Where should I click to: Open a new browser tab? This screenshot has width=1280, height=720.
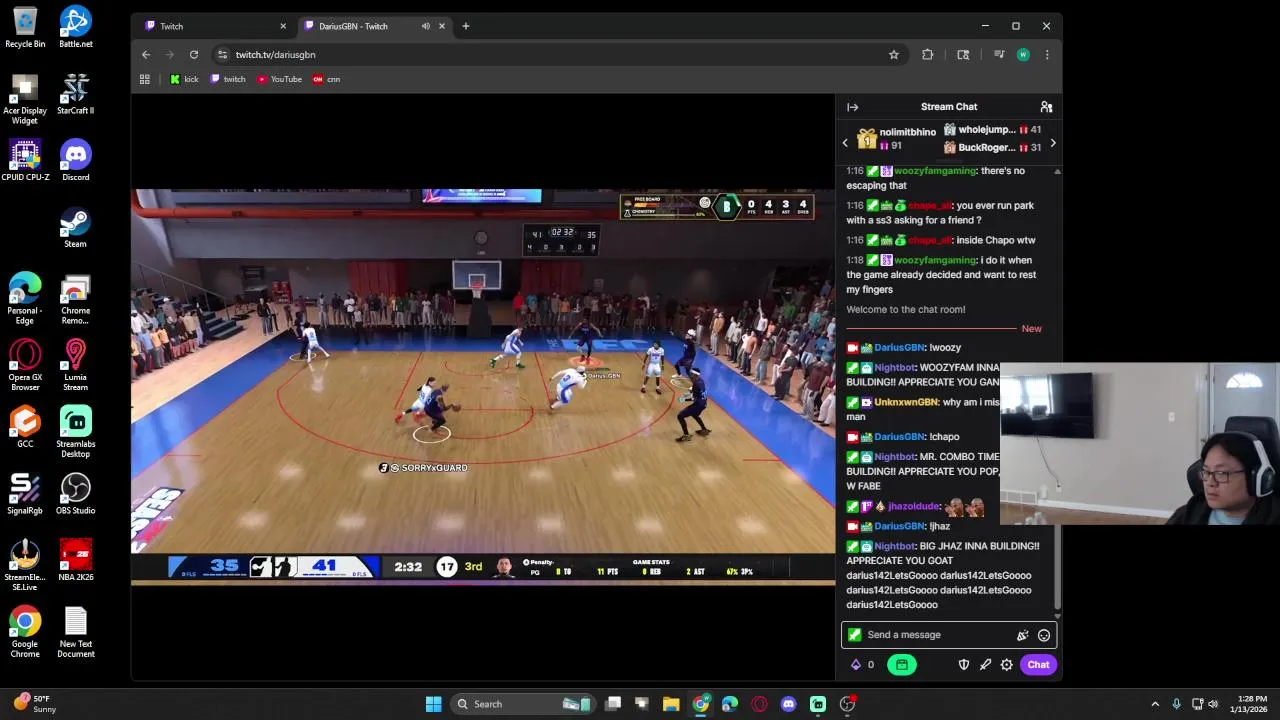[465, 26]
